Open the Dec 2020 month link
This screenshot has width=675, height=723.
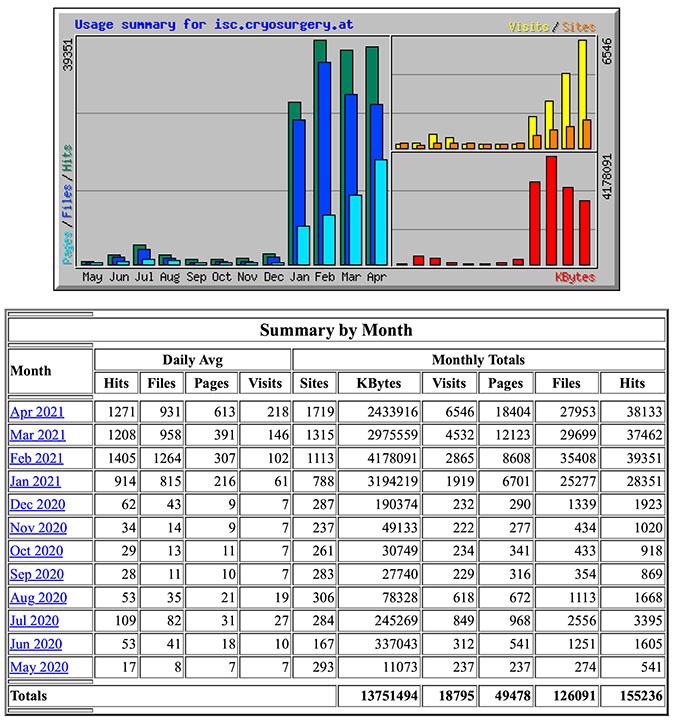click(38, 504)
